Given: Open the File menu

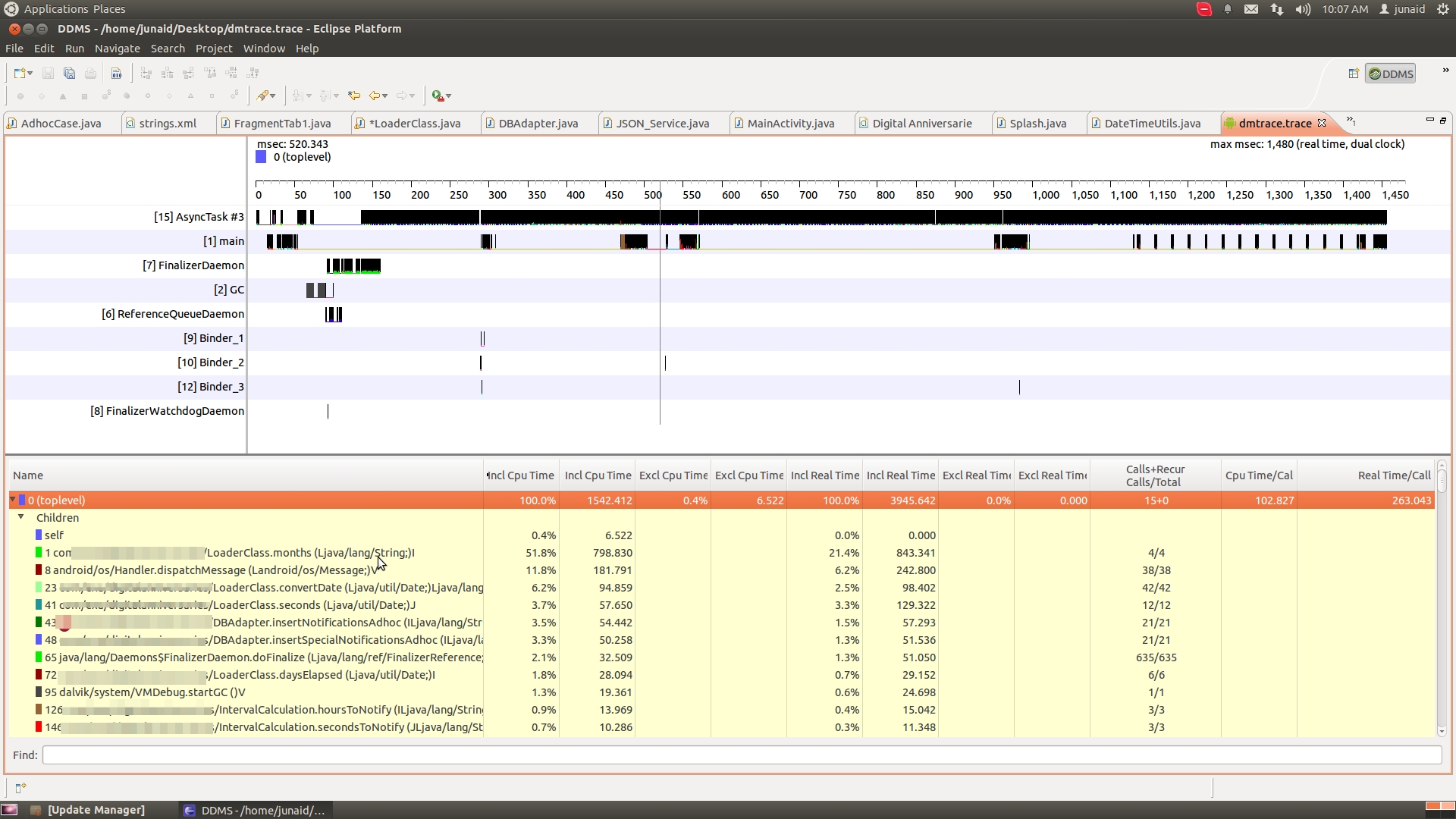Looking at the screenshot, I should click(14, 48).
